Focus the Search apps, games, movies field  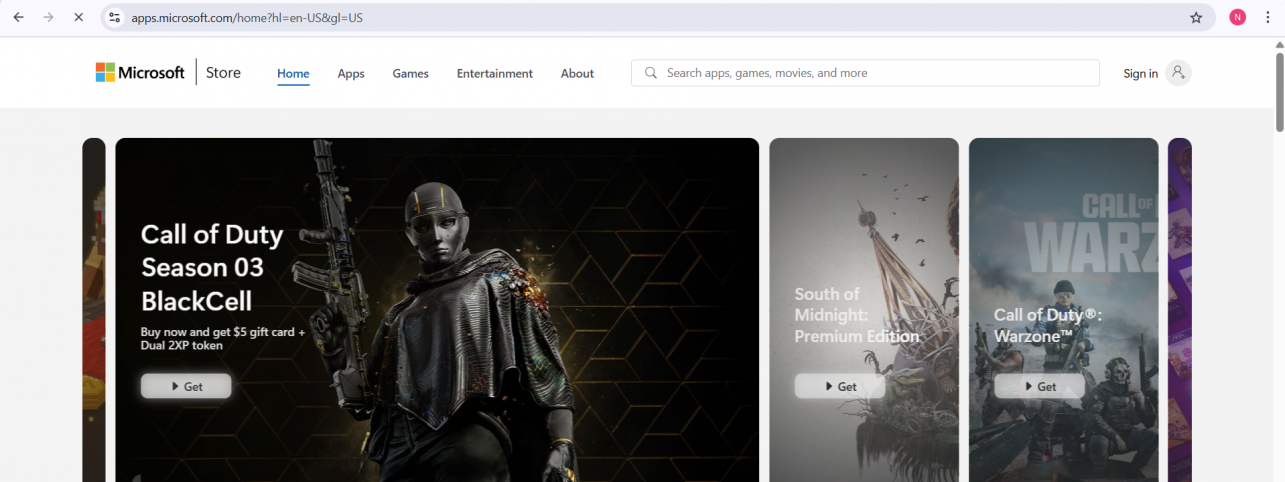pos(865,73)
